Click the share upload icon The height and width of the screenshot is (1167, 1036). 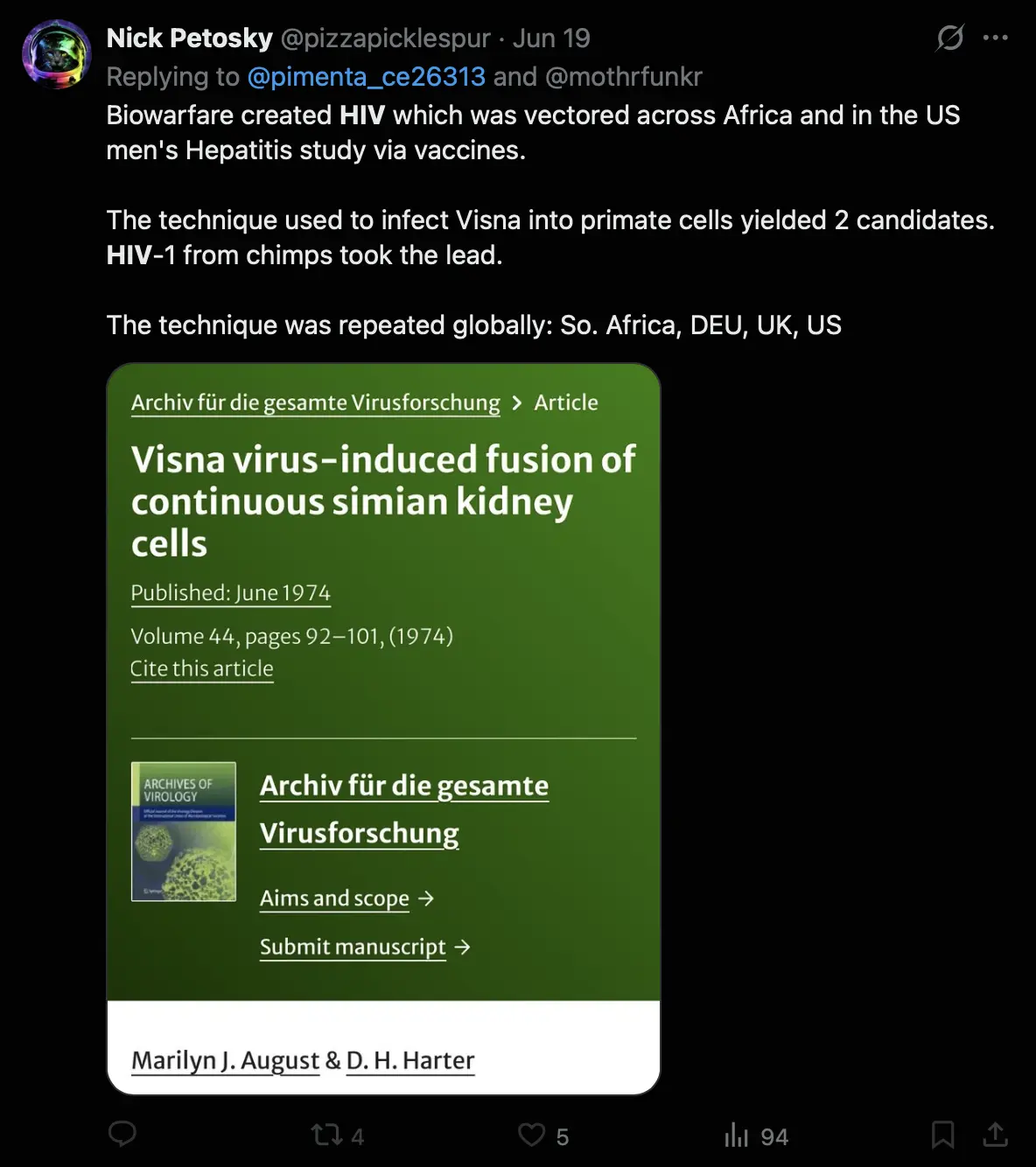point(995,1136)
